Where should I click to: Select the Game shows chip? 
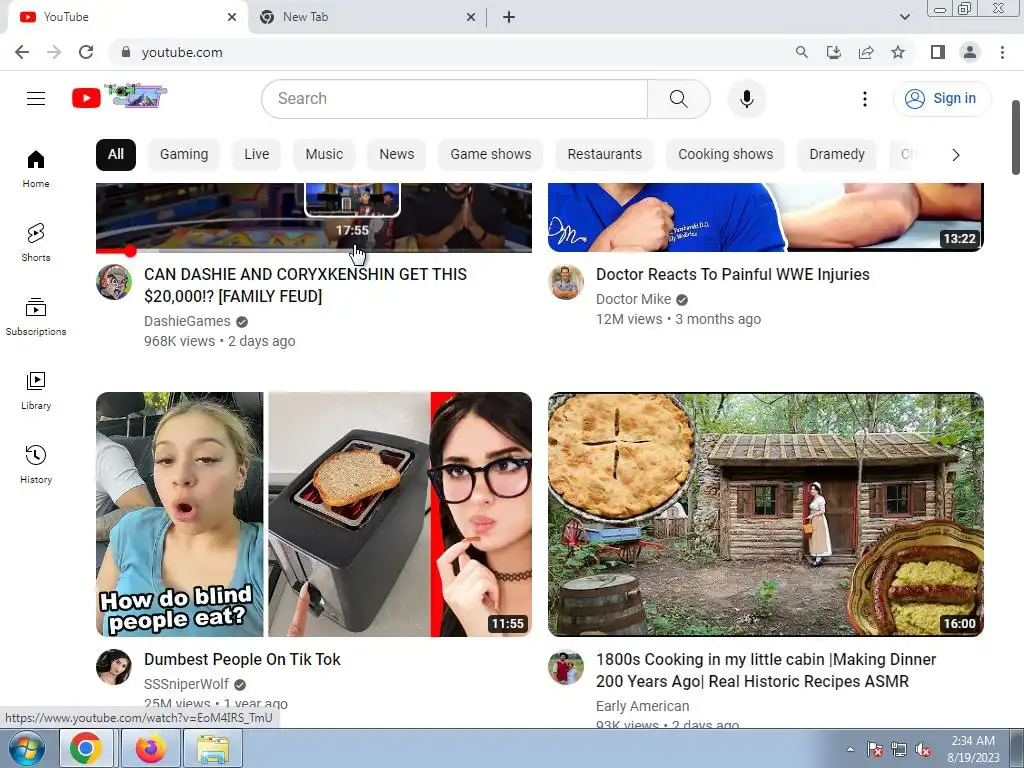point(490,155)
